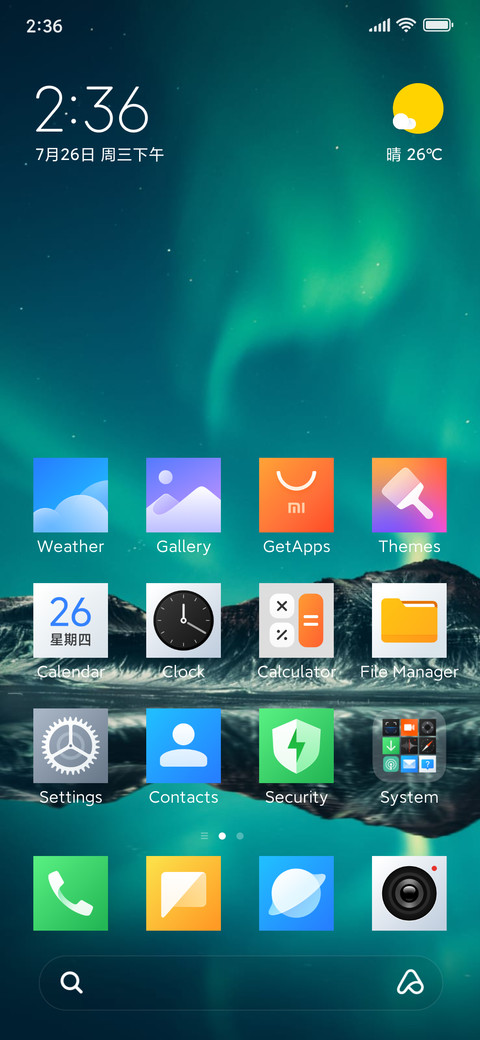This screenshot has height=1040, width=480.
Task: Tap the status bar time 2:36
Action: tap(44, 26)
